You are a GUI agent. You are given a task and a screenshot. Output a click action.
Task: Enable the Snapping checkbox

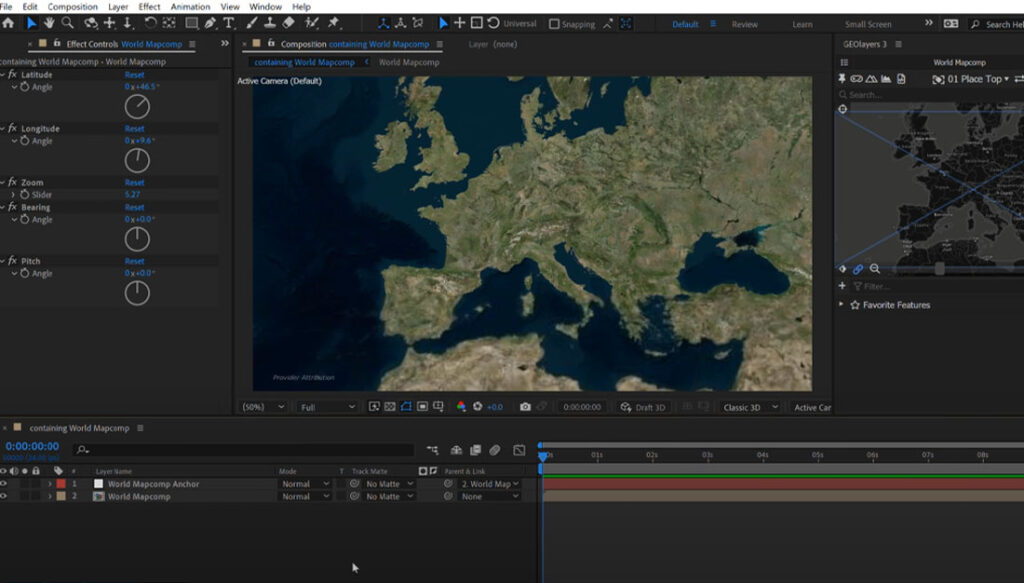[x=554, y=24]
